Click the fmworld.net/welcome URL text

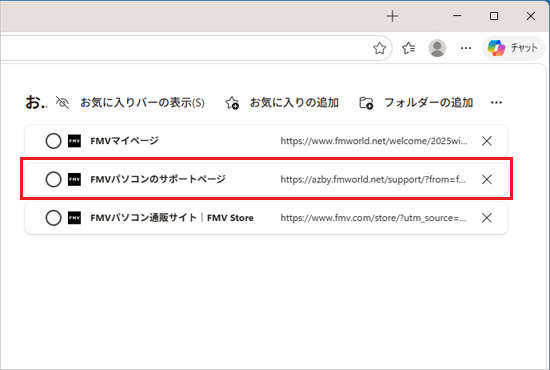[x=374, y=141]
